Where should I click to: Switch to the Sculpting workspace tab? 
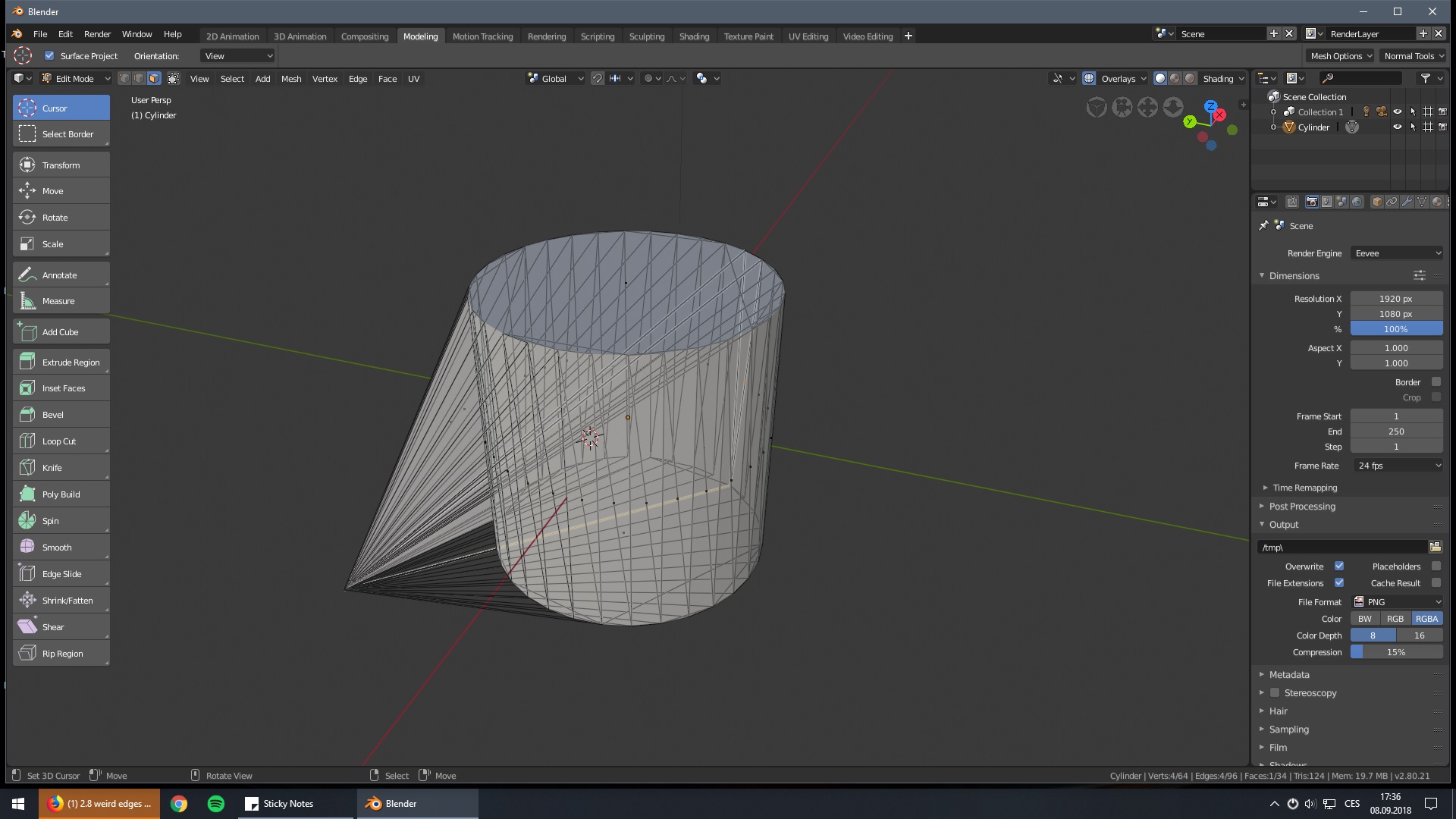coord(647,36)
